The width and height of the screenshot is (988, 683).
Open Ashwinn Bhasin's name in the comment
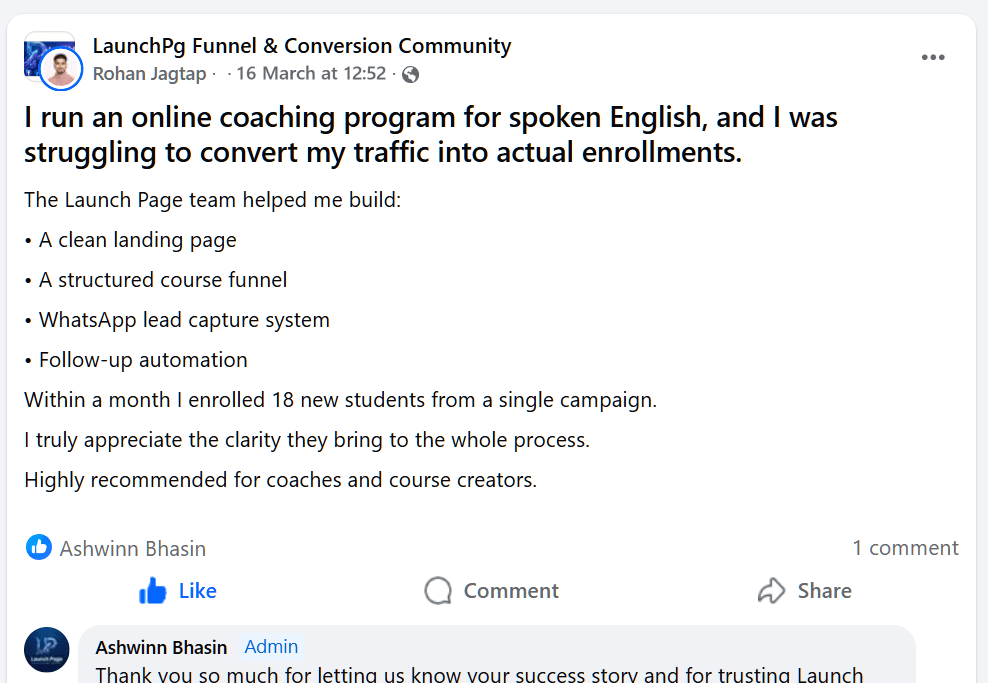point(161,647)
